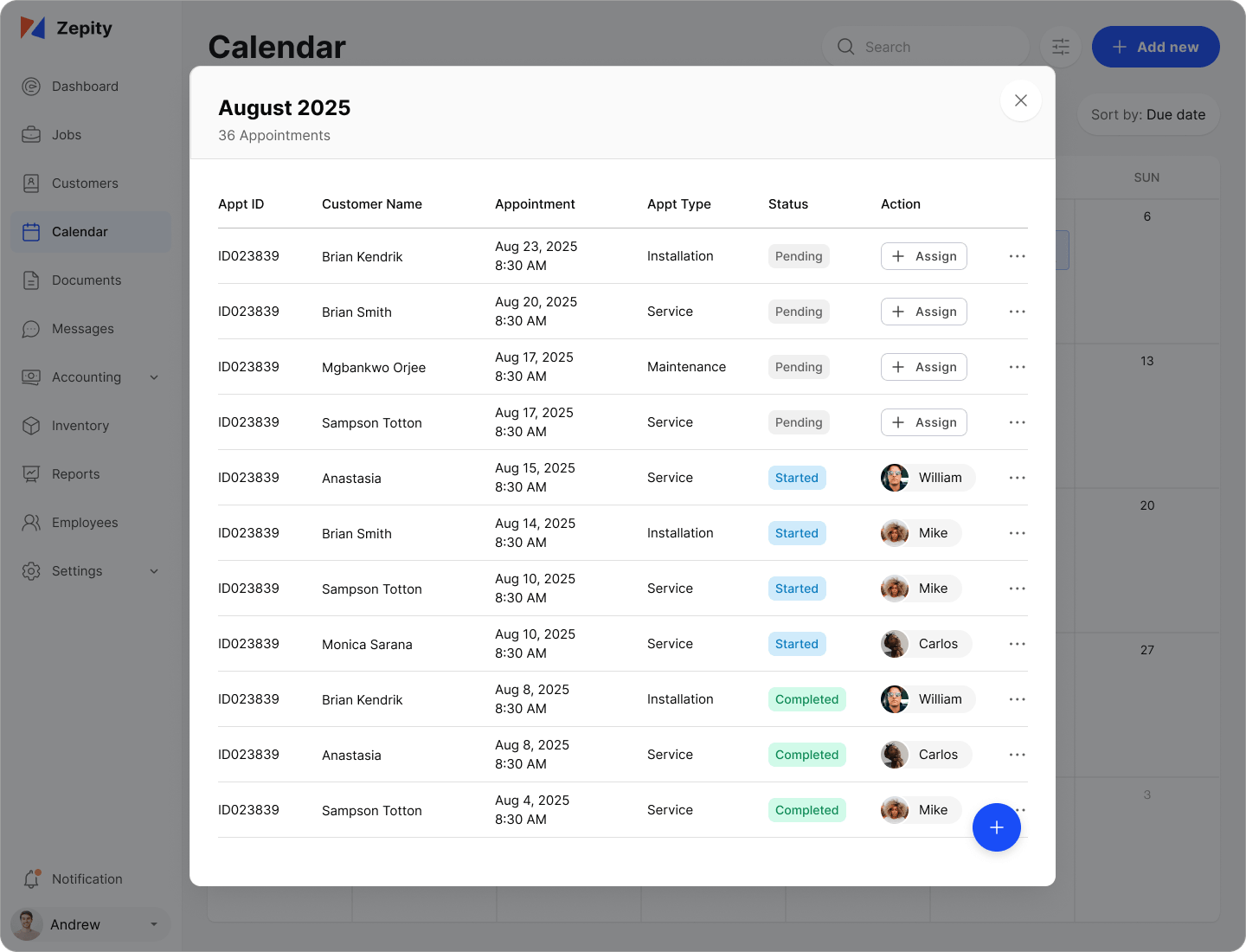This screenshot has height=952, width=1246.
Task: Click the Zepity logo icon
Action: pos(33,29)
